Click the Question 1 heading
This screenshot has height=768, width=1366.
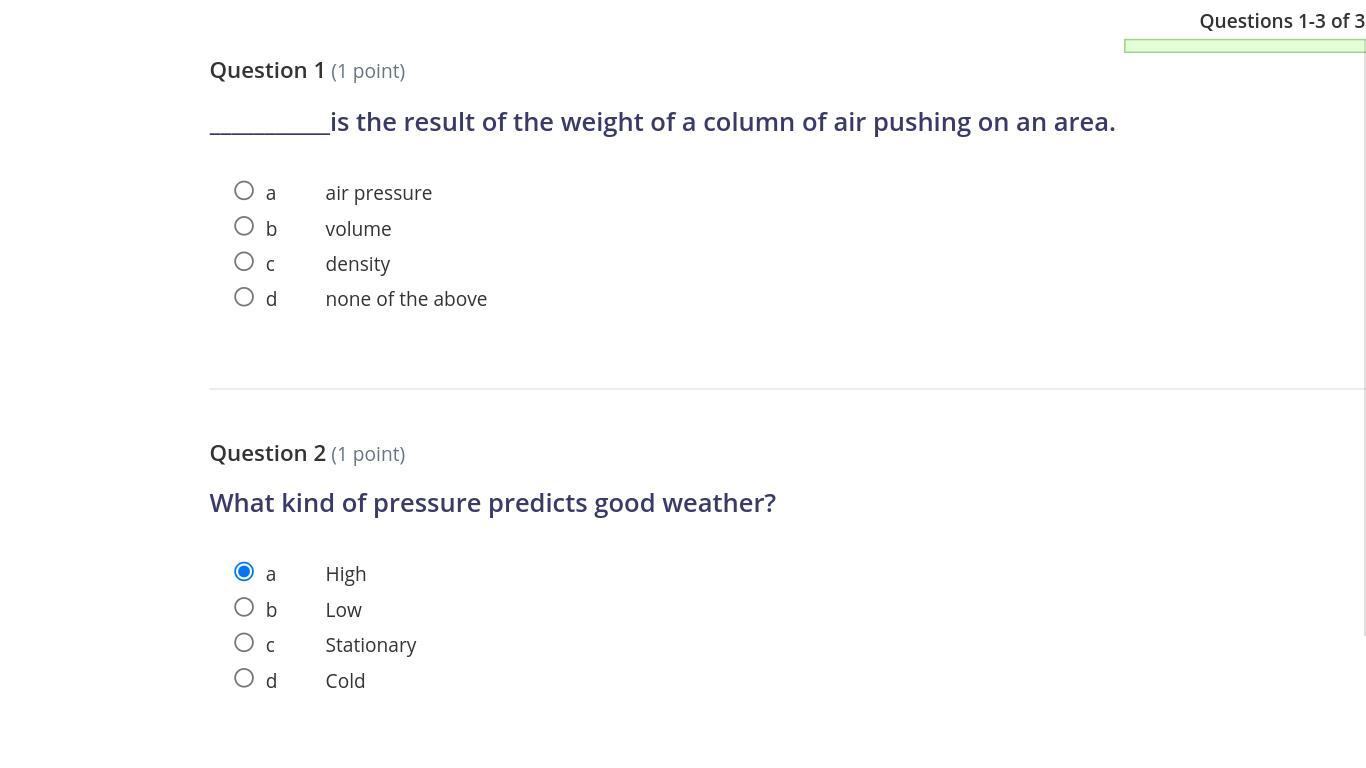point(267,70)
